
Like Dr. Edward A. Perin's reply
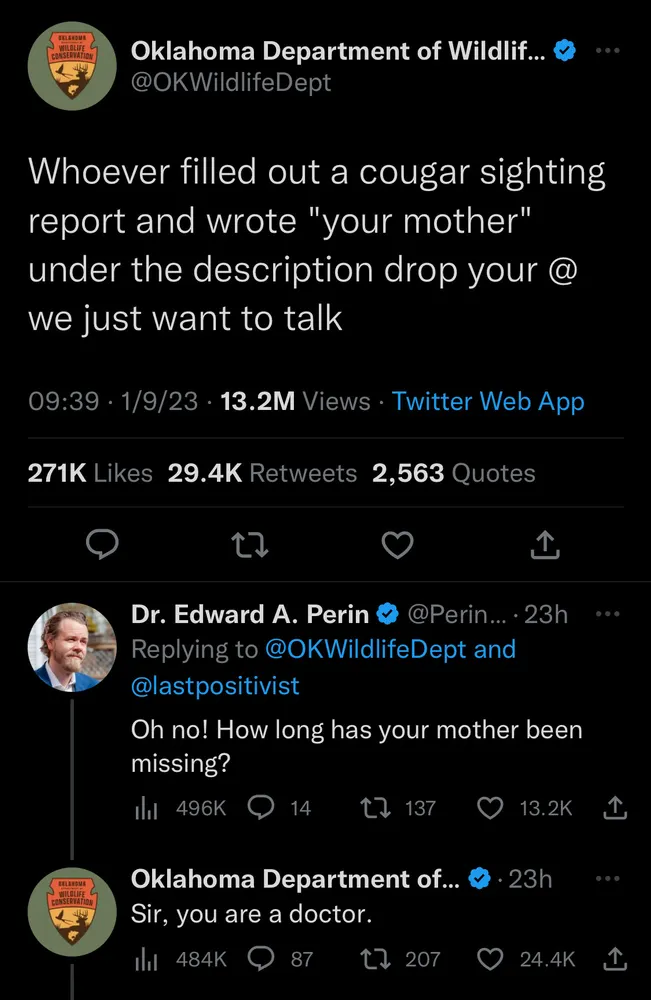(490, 807)
